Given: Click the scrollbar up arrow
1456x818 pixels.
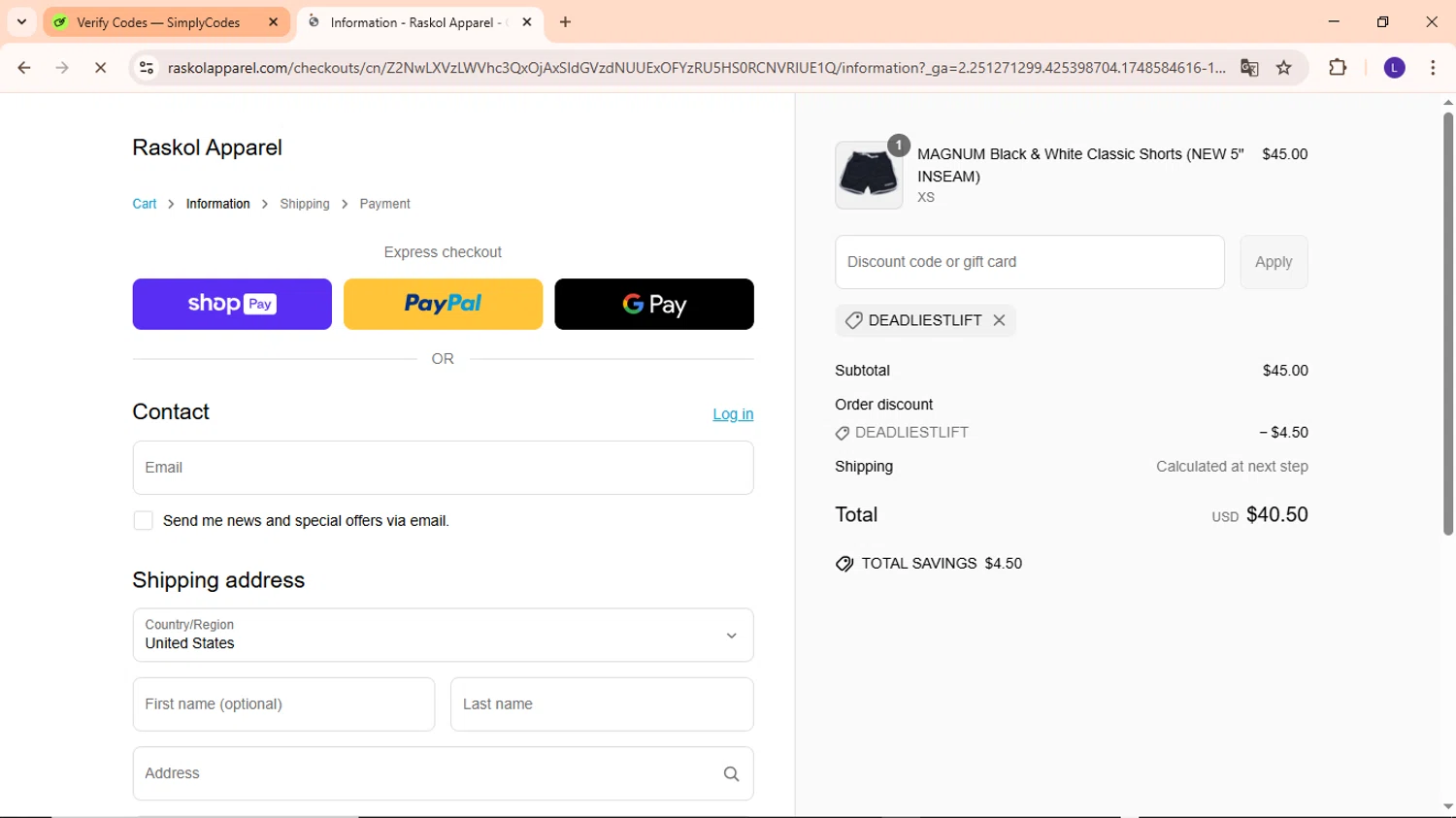Looking at the screenshot, I should pos(1448,102).
